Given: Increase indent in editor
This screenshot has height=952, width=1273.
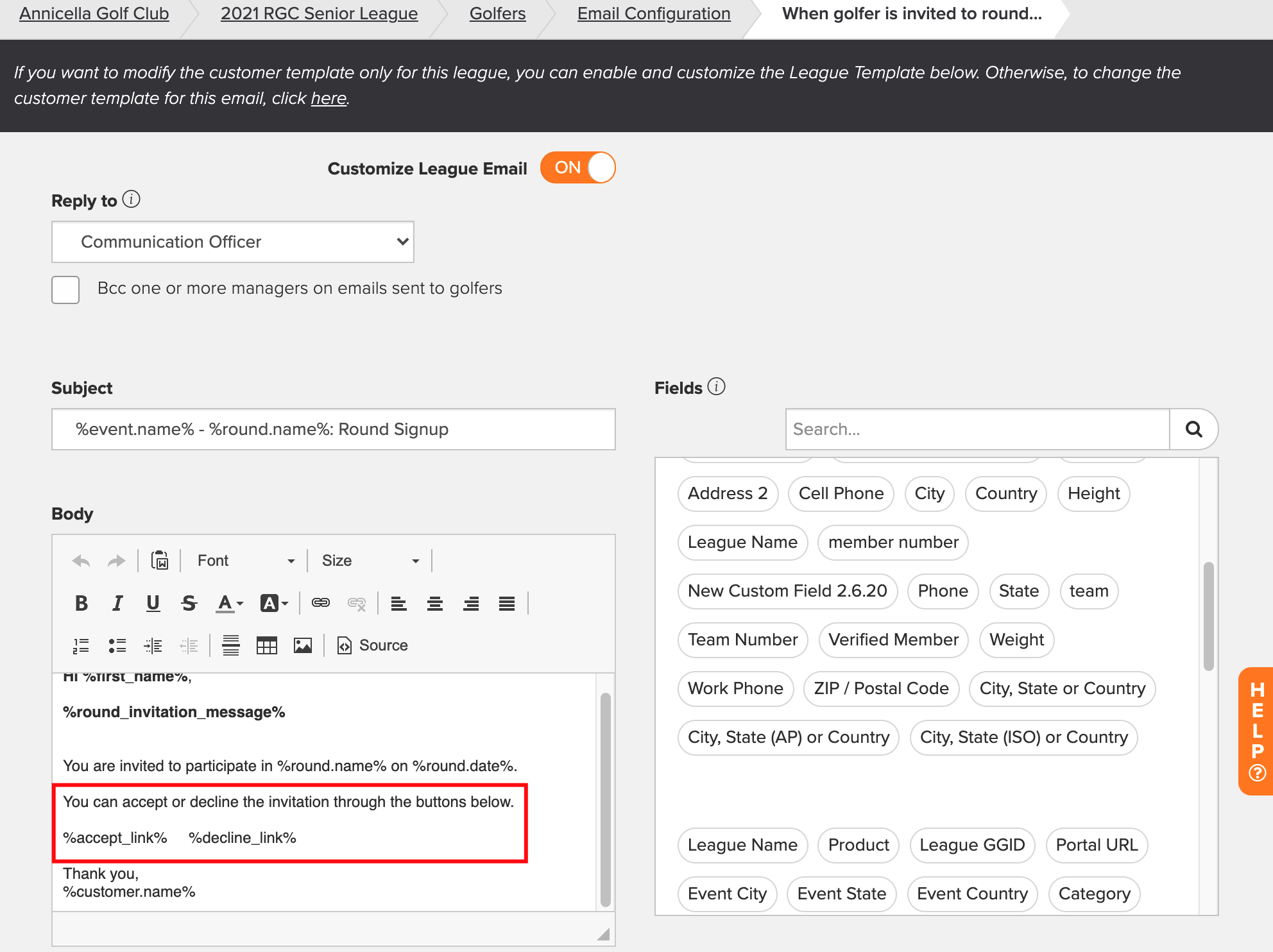Looking at the screenshot, I should (x=153, y=645).
